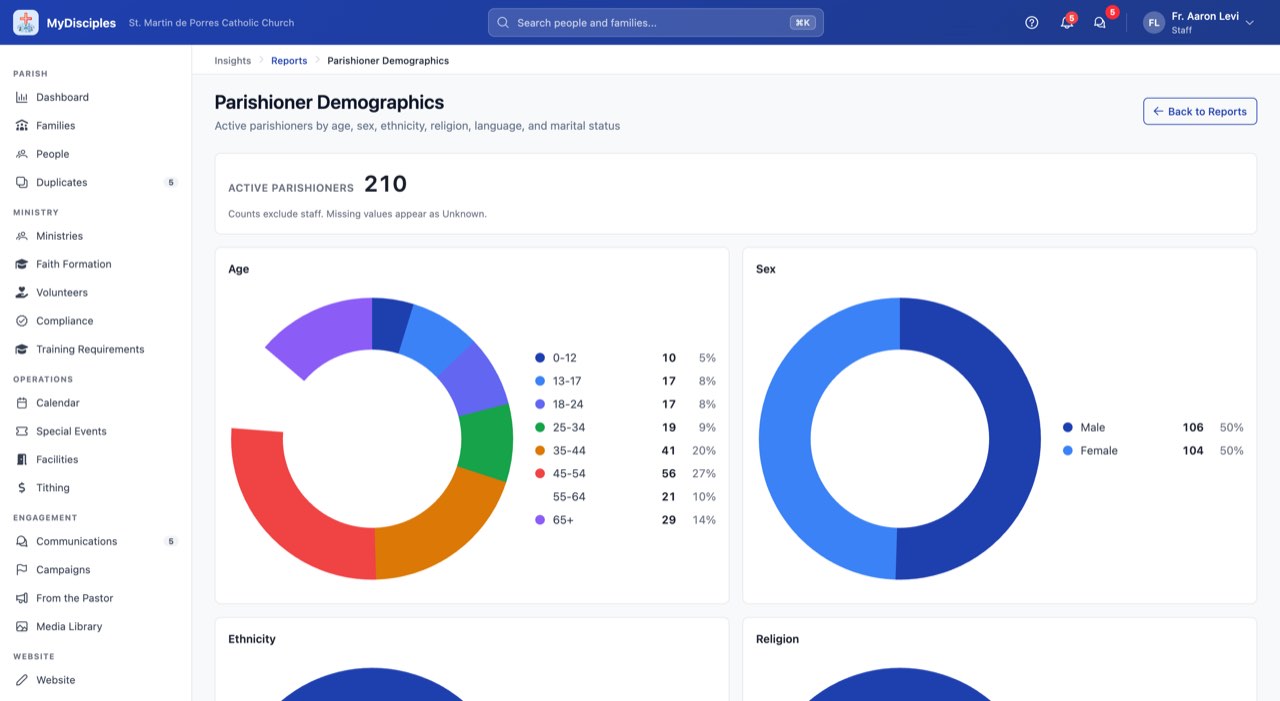Click the active parishioners count 210
The height and width of the screenshot is (701, 1280).
385,184
